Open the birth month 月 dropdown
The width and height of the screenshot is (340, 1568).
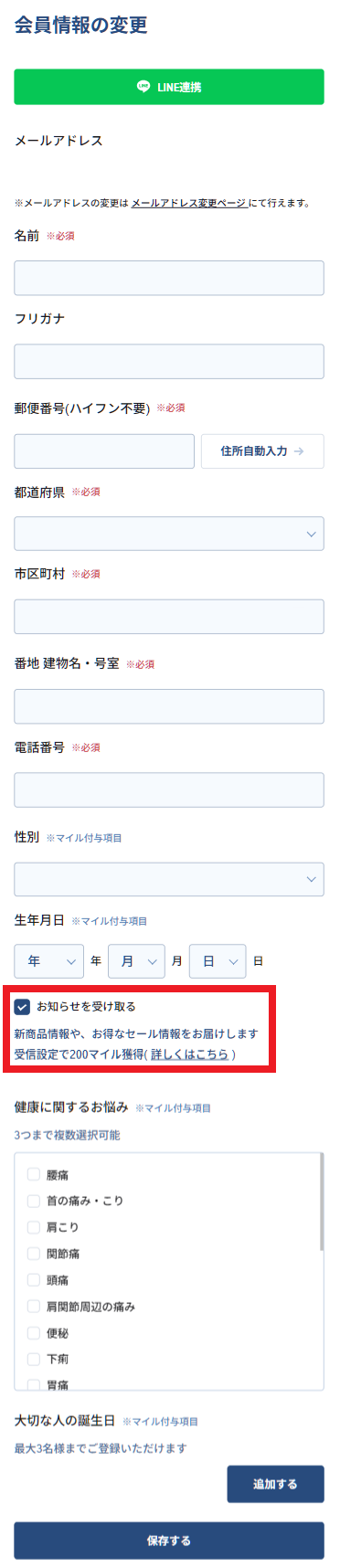pyautogui.click(x=136, y=961)
